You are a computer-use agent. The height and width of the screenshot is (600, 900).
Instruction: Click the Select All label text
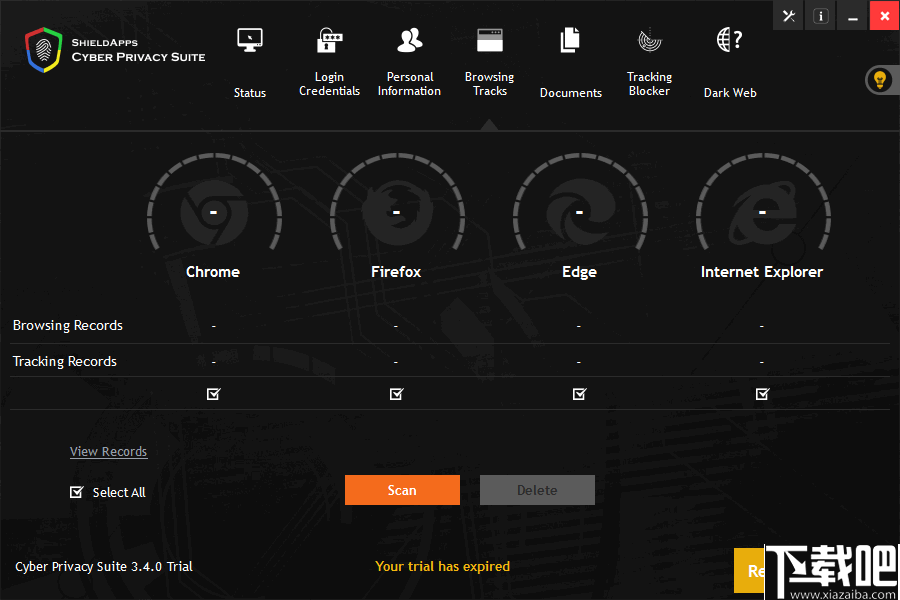pyautogui.click(x=119, y=493)
